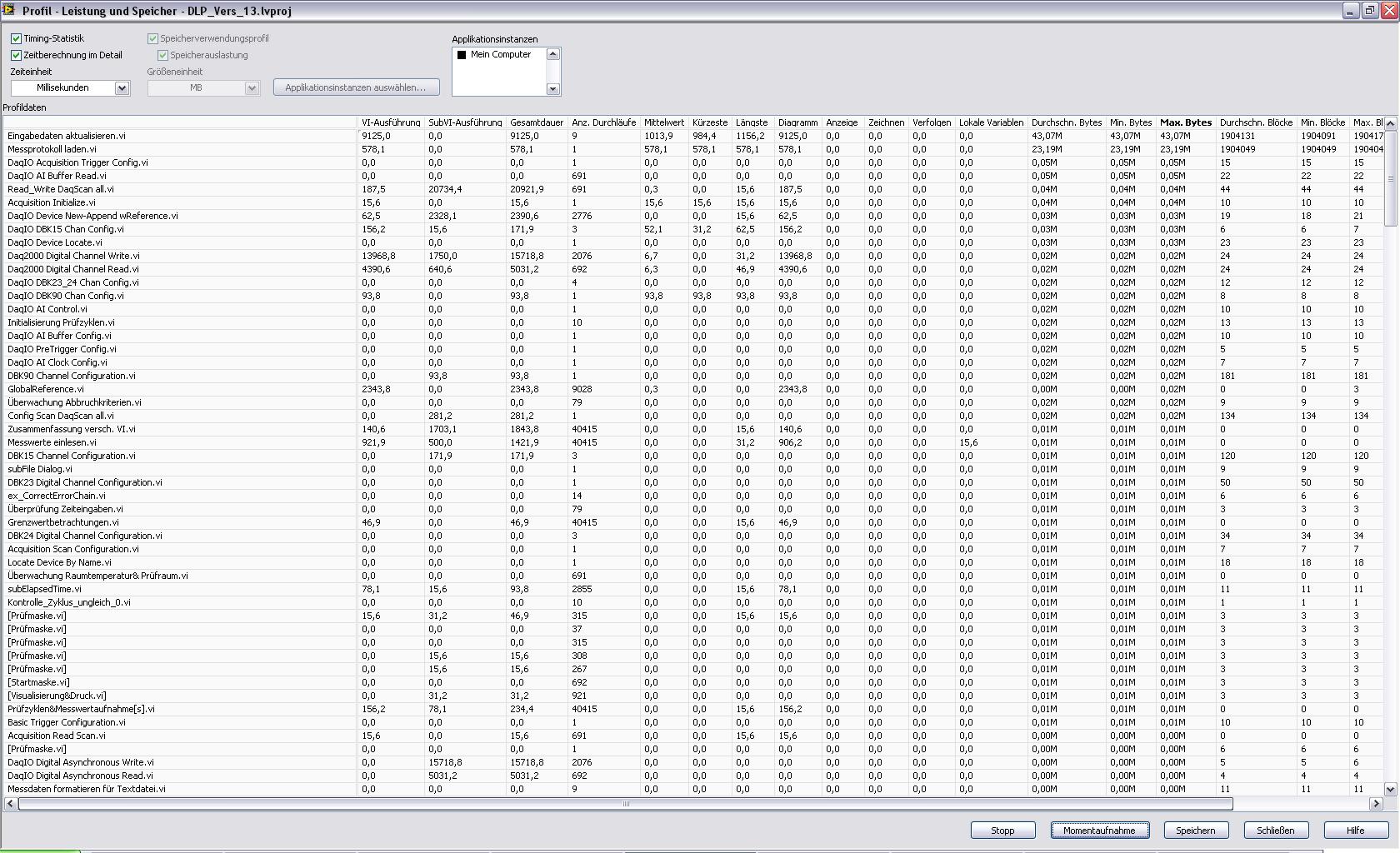This screenshot has width=1400, height=853.
Task: Click the Momentaufnahme button
Action: click(1099, 831)
